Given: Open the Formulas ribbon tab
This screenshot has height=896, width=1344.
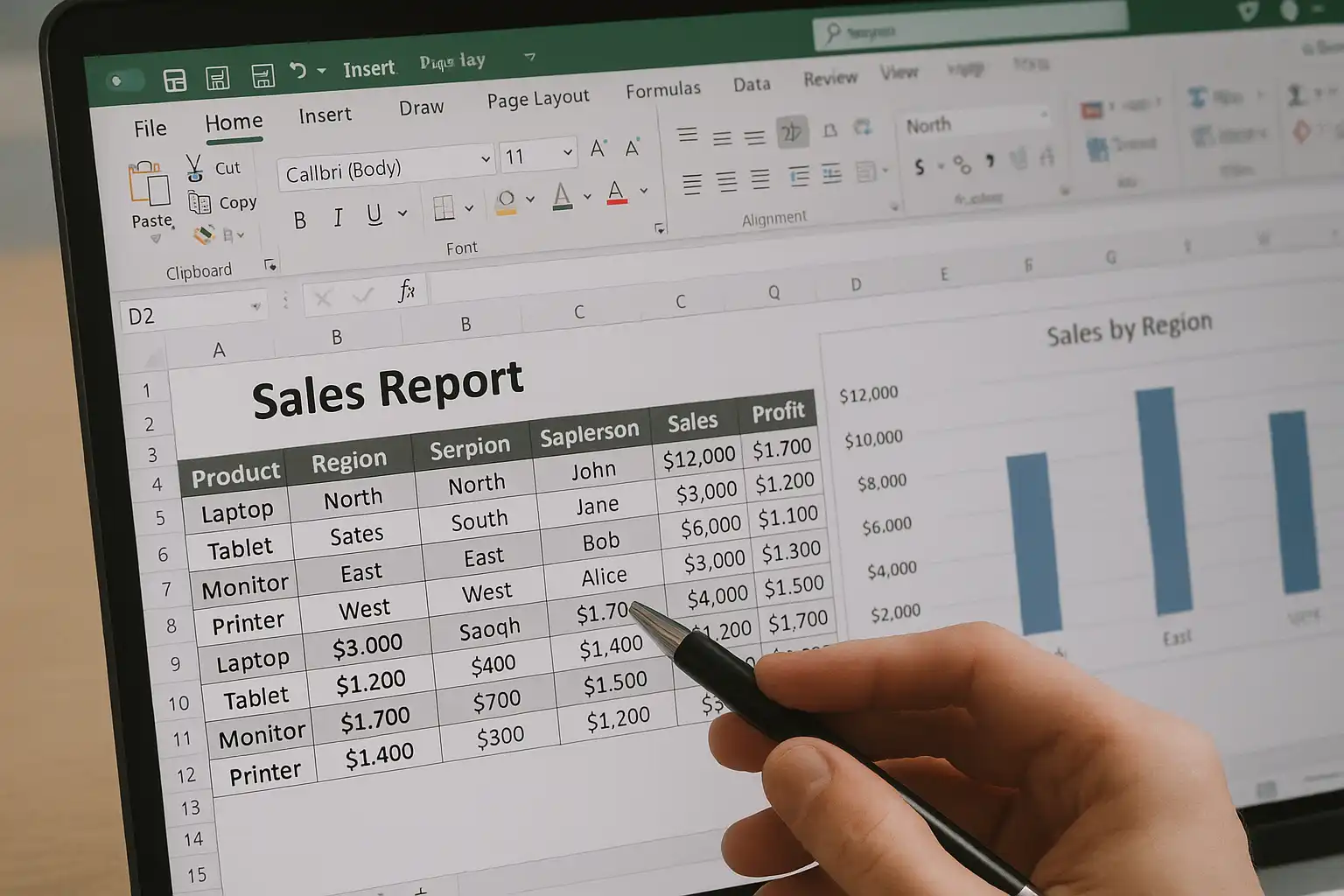Looking at the screenshot, I should 662,90.
